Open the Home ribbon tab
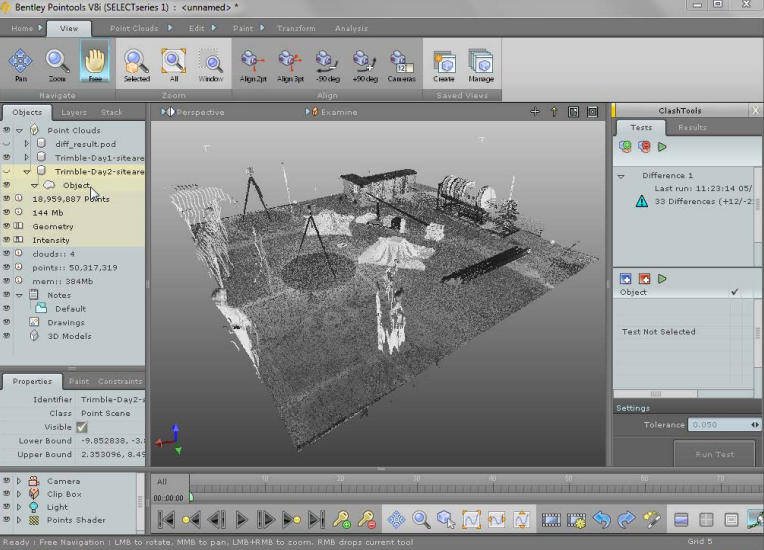This screenshot has height=550, width=764. click(22, 28)
